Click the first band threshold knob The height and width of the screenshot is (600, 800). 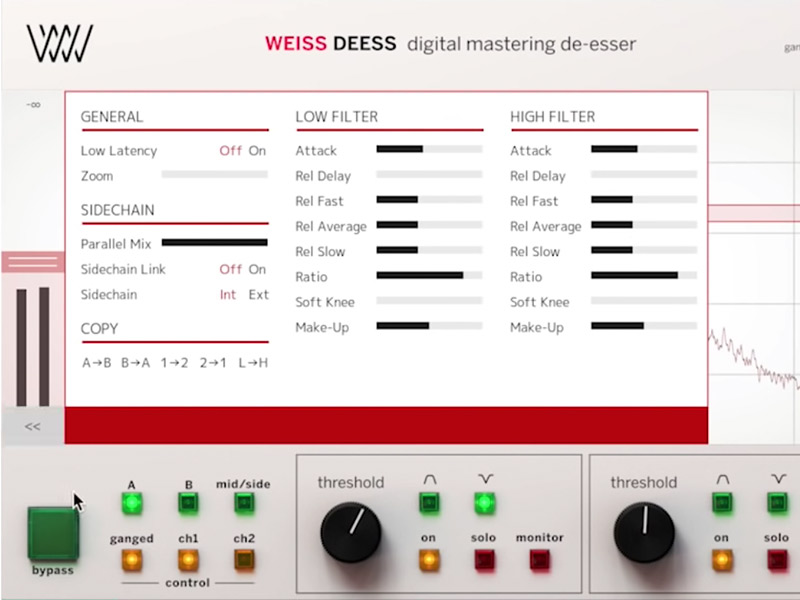[x=351, y=532]
